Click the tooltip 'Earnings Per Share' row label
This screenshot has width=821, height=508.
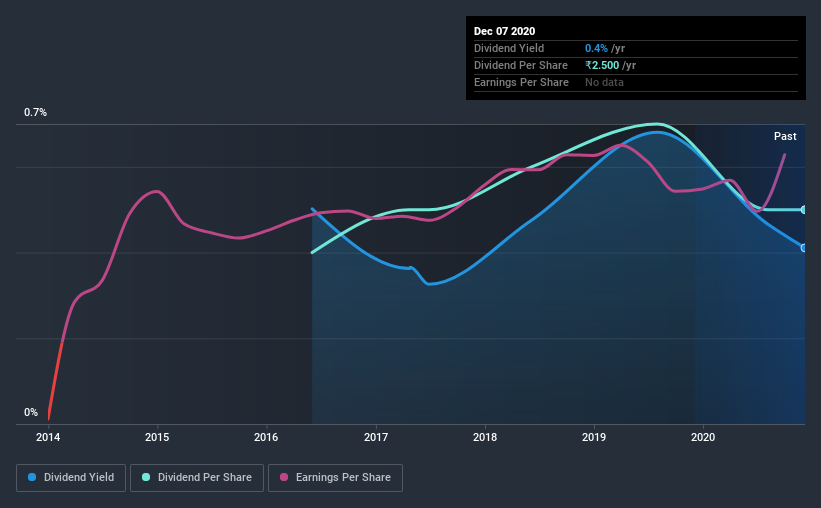(x=521, y=82)
